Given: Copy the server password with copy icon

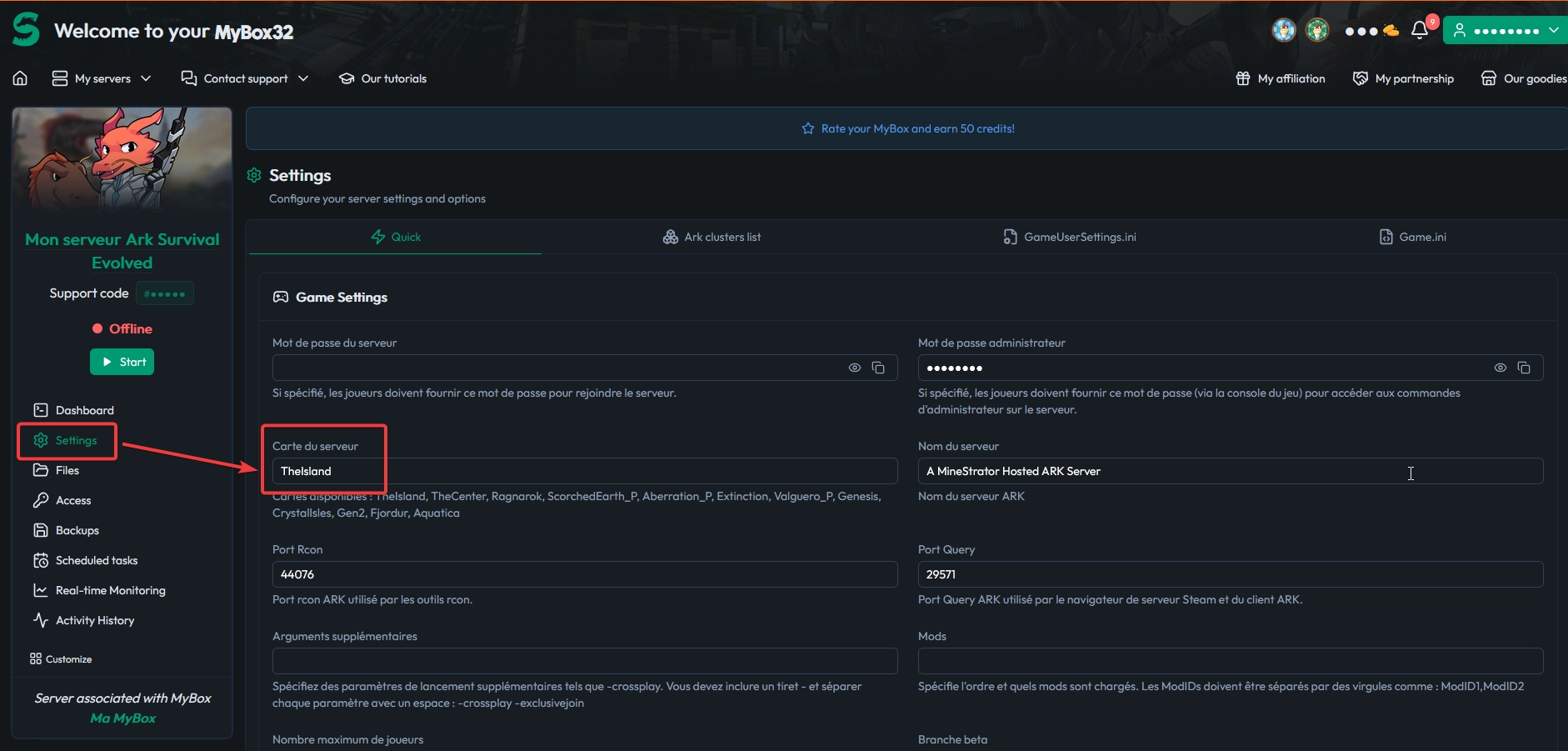Looking at the screenshot, I should pos(878,368).
